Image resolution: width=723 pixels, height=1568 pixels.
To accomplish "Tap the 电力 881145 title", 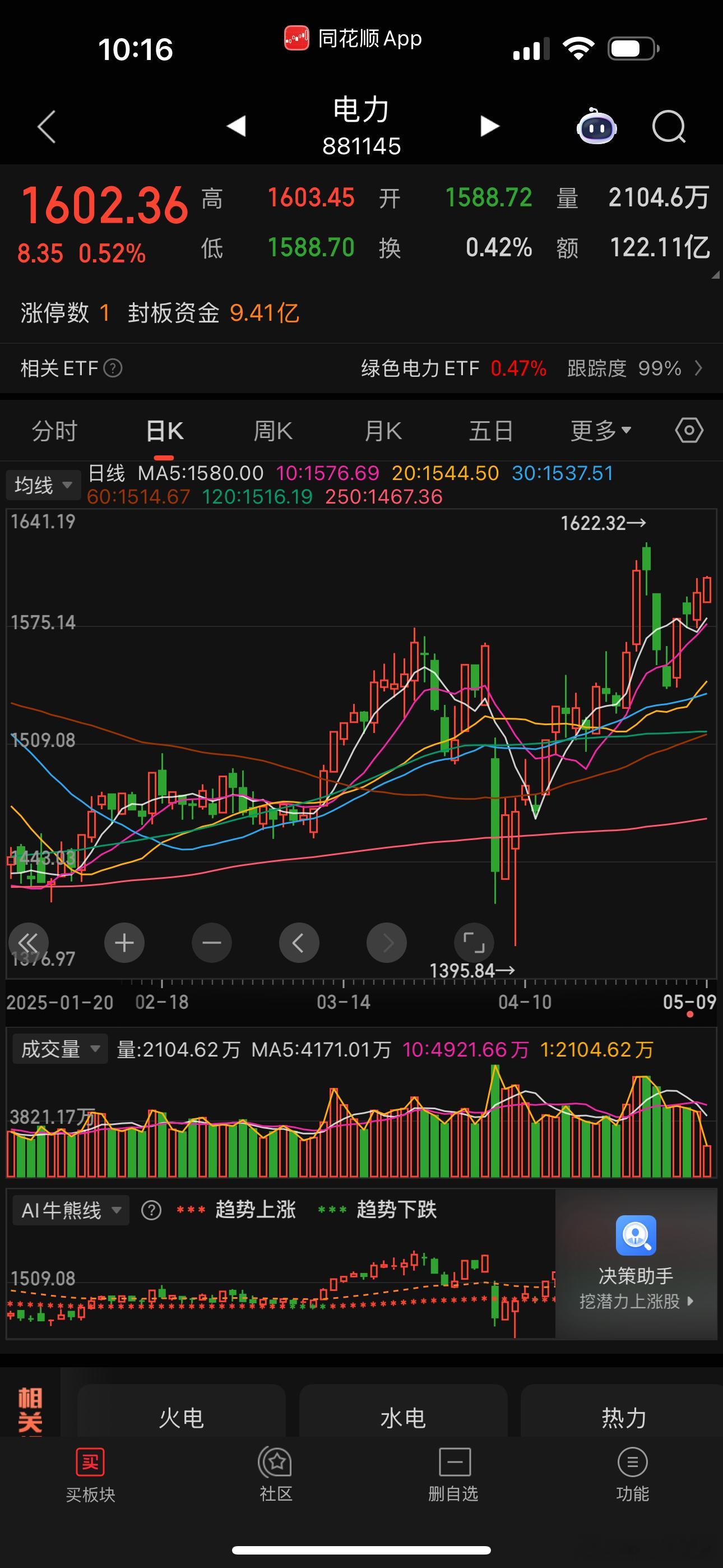I will click(361, 126).
